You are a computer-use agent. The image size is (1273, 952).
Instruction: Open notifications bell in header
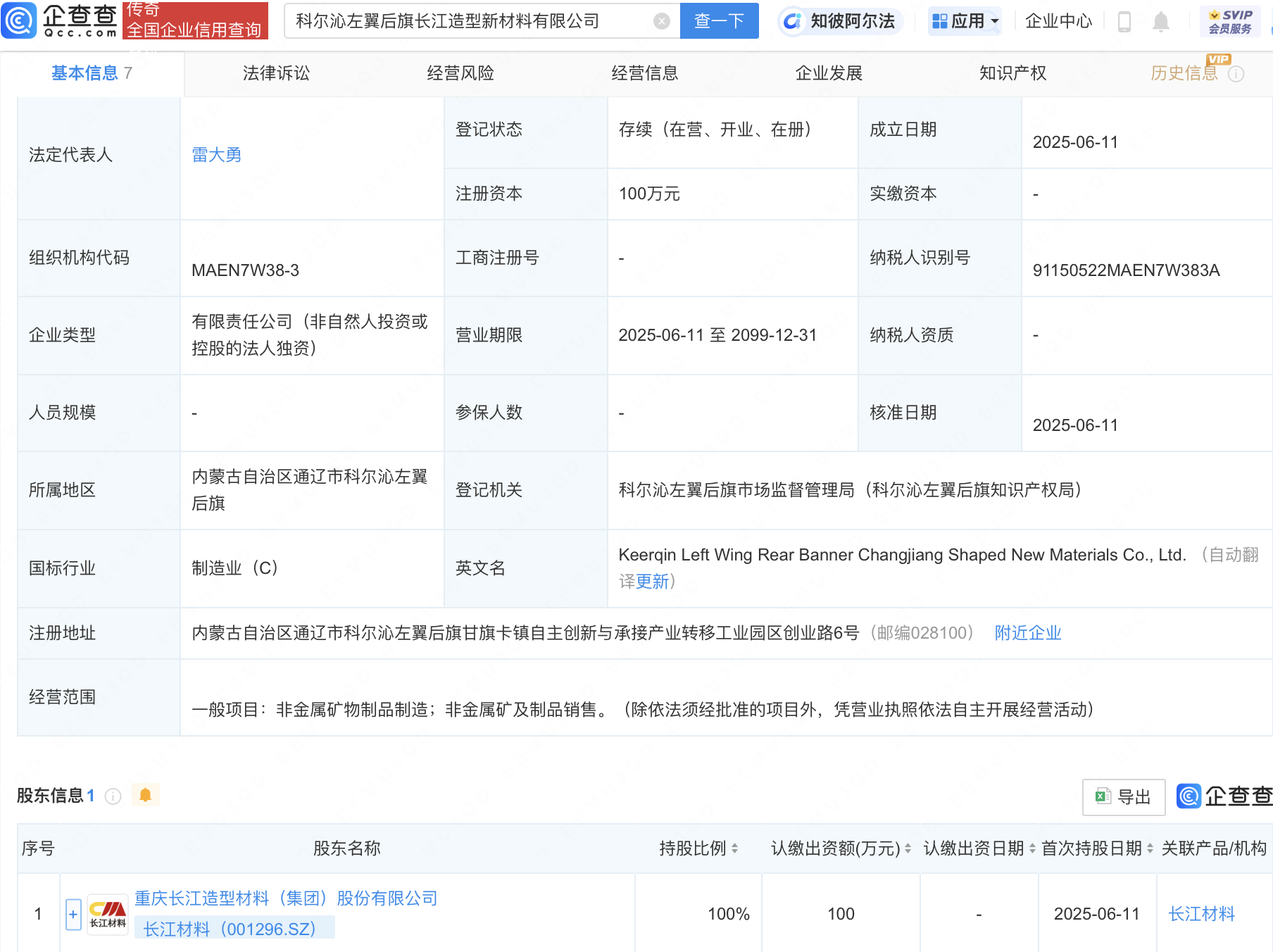[x=1160, y=22]
